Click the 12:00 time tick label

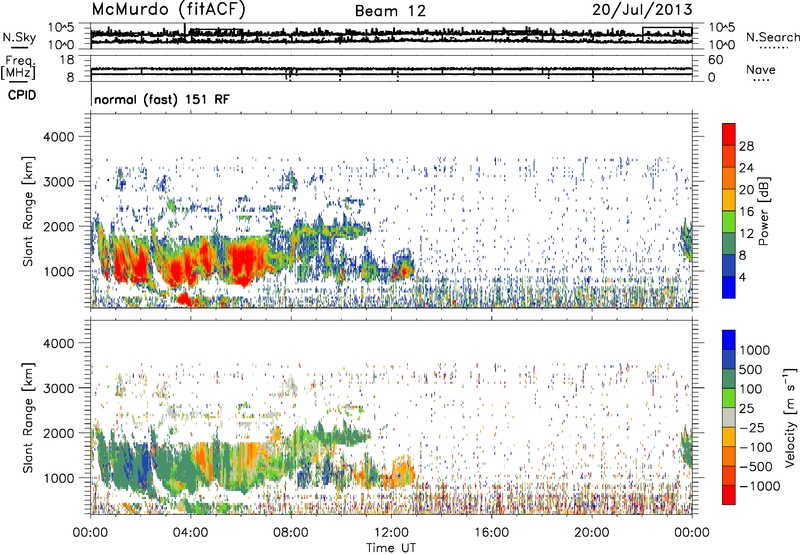(391, 533)
